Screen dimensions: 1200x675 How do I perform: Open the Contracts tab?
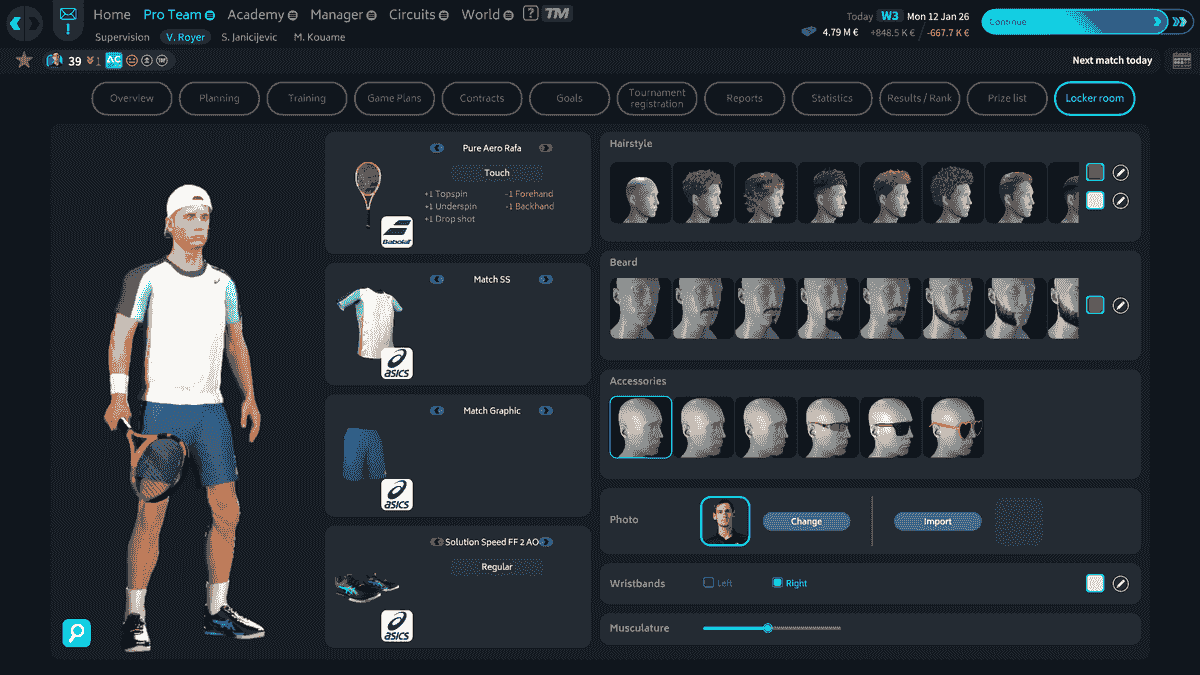(x=482, y=98)
